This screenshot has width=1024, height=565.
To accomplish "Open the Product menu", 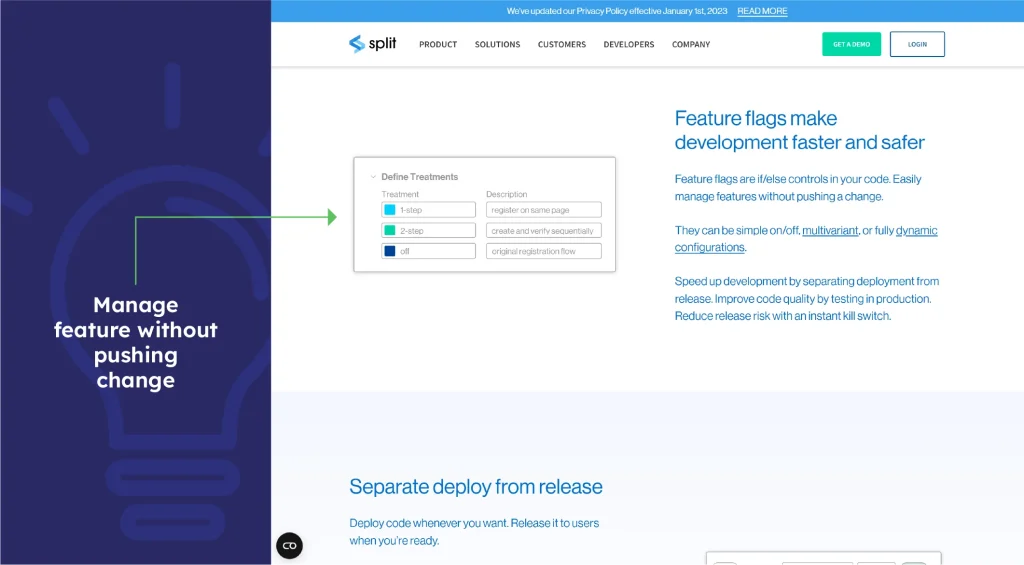I will coord(438,45).
